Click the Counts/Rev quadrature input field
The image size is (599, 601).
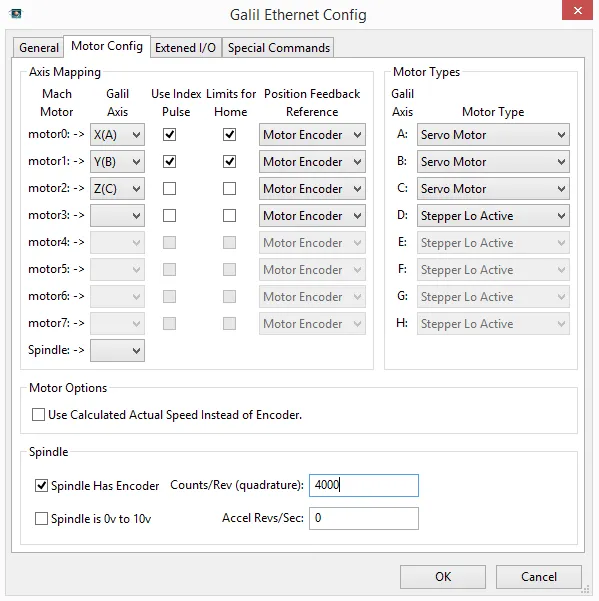click(x=364, y=485)
